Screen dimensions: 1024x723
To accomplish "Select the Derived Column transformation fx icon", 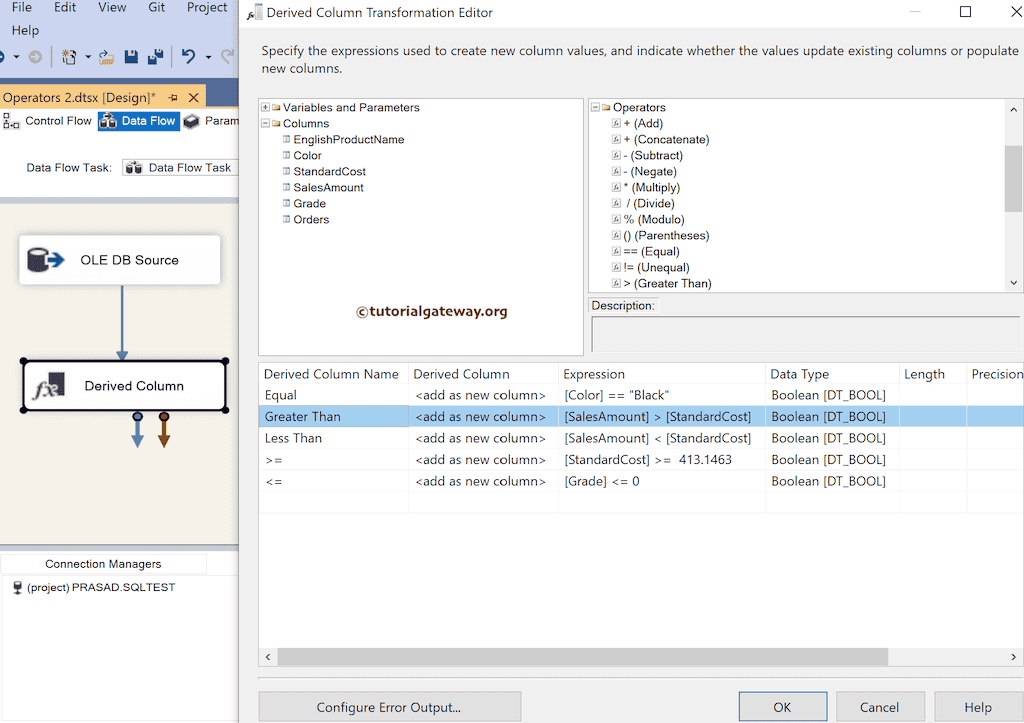I will (x=49, y=386).
